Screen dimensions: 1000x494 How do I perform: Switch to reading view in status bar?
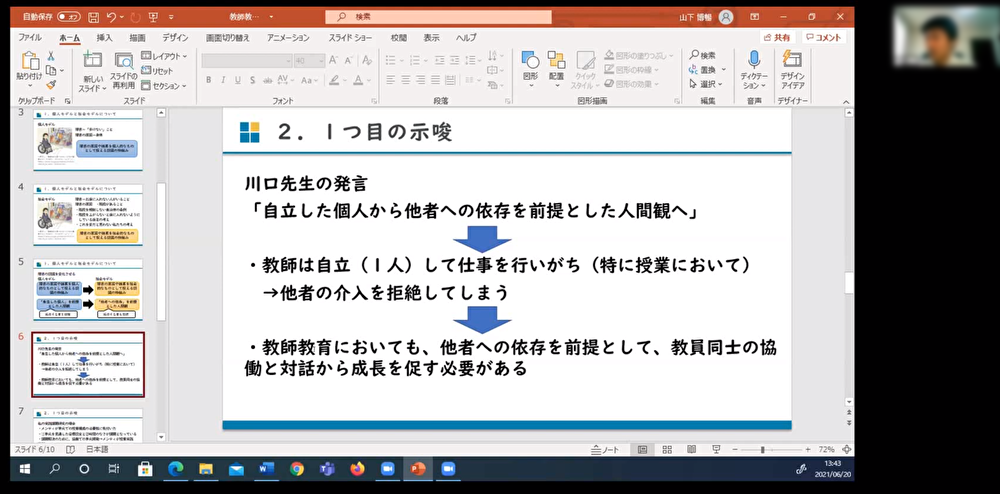coord(691,449)
